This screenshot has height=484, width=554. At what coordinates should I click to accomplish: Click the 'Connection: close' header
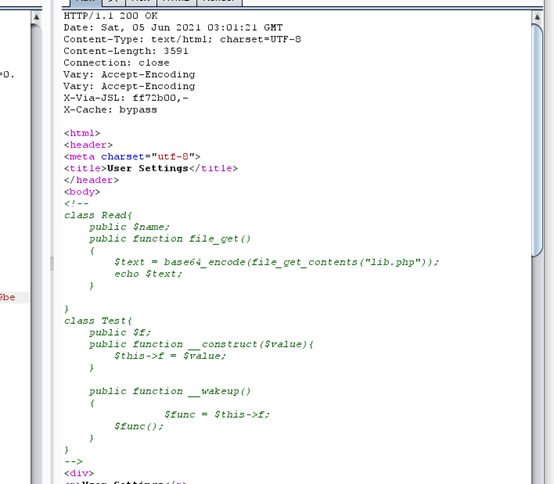[117, 63]
